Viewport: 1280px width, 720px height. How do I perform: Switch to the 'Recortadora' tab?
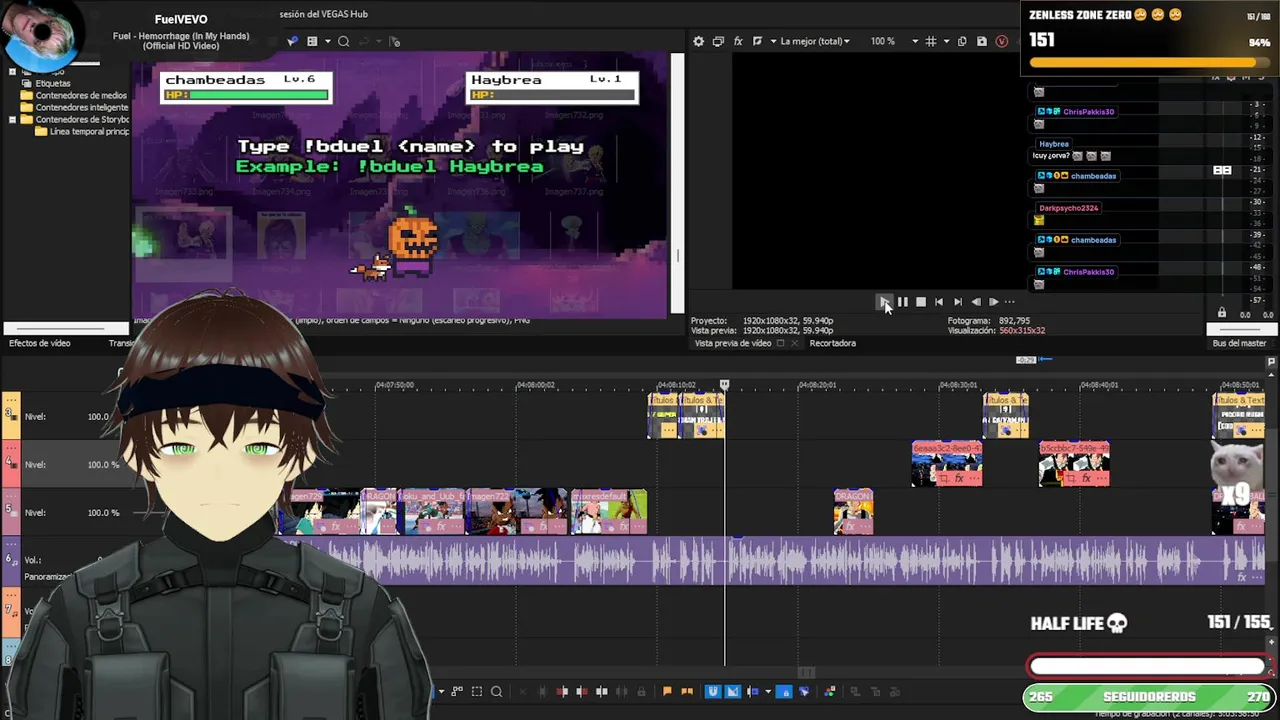pyautogui.click(x=833, y=343)
